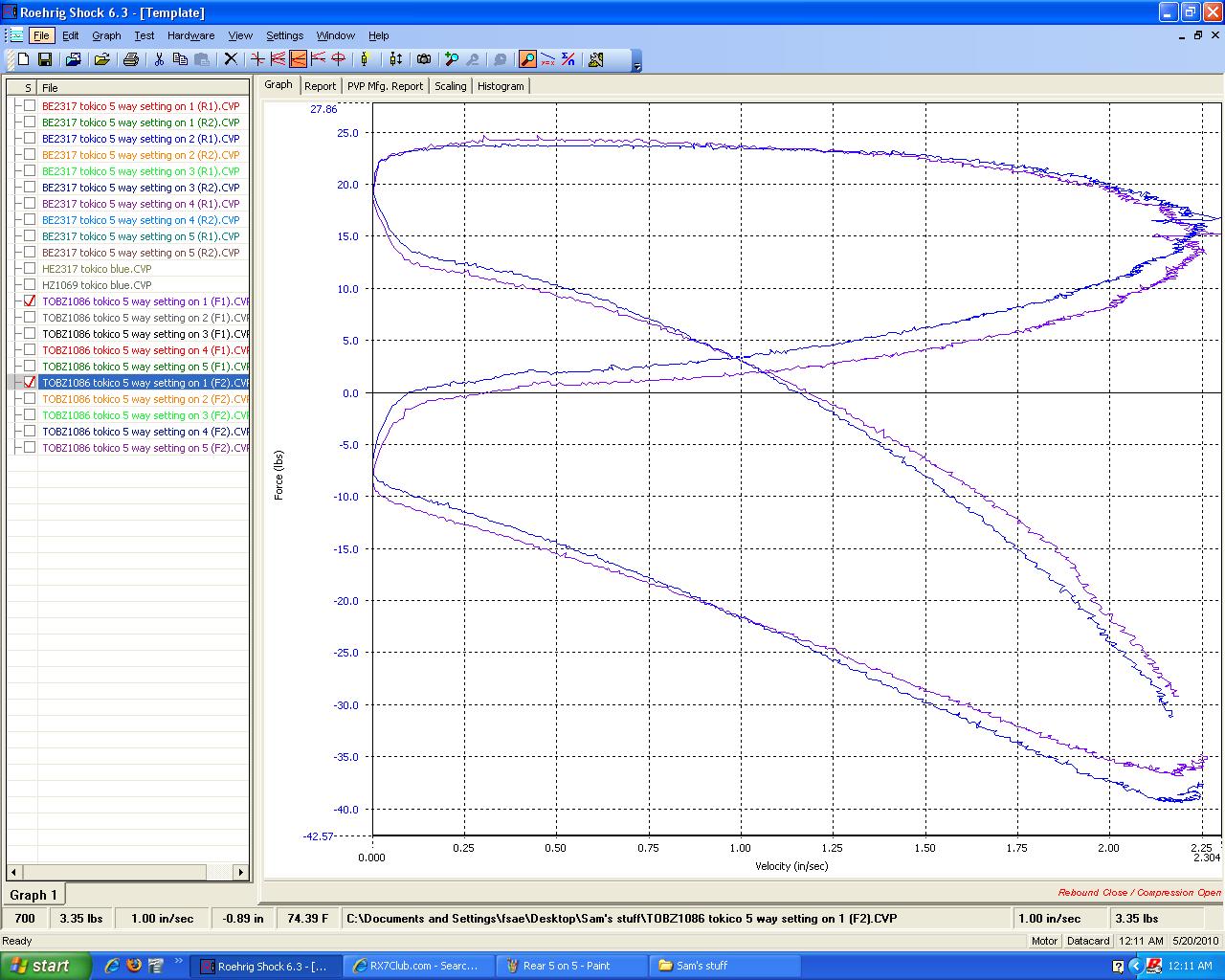Switch to the PVP Mfg. Report tab
Viewport: 1225px width, 980px height.
(x=385, y=86)
